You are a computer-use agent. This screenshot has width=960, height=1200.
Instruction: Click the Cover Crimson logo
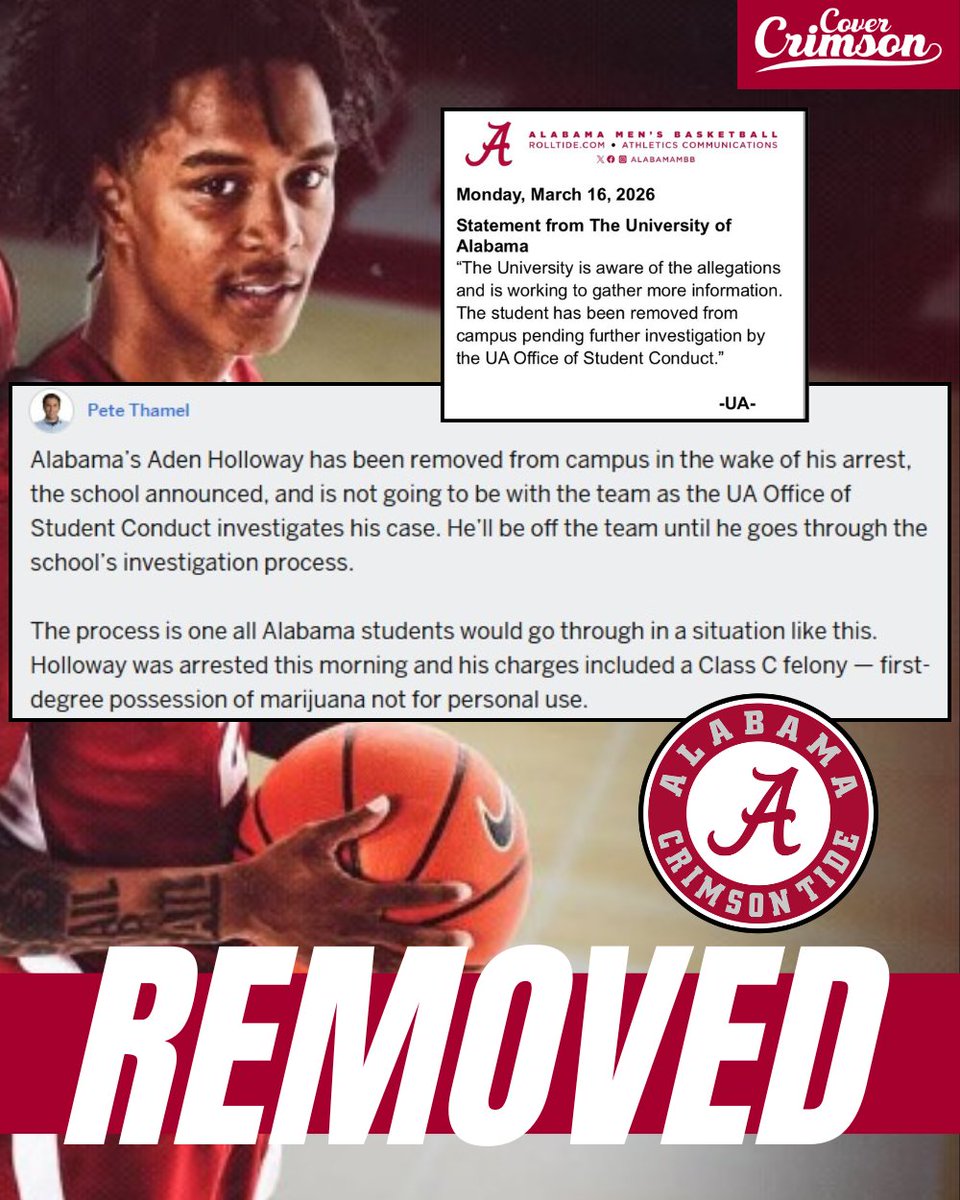[x=849, y=44]
